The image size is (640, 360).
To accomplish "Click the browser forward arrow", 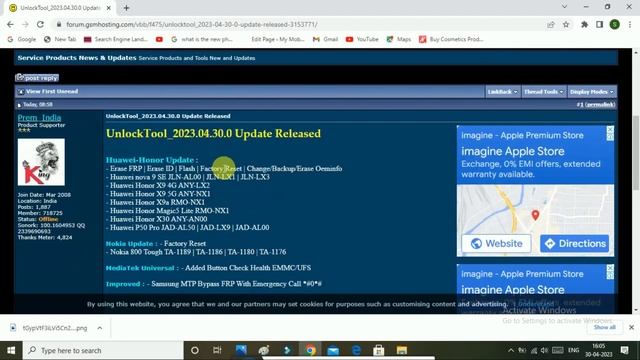I will (x=25, y=24).
